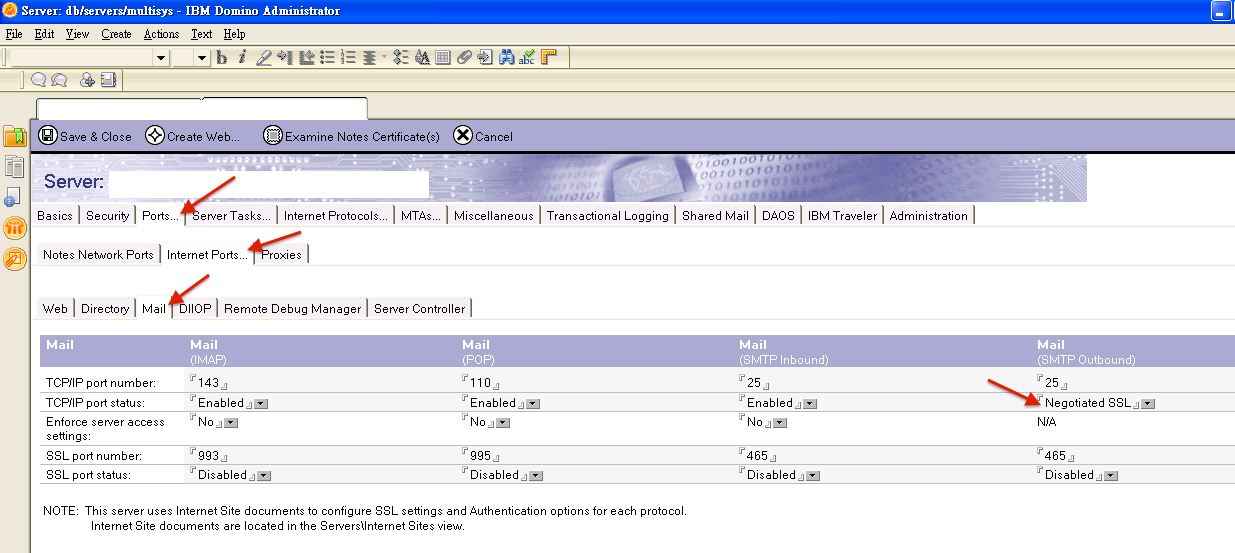Open SMTP Outbound Negotiated SSL dropdown arrow
The height and width of the screenshot is (553, 1235).
(x=1148, y=404)
